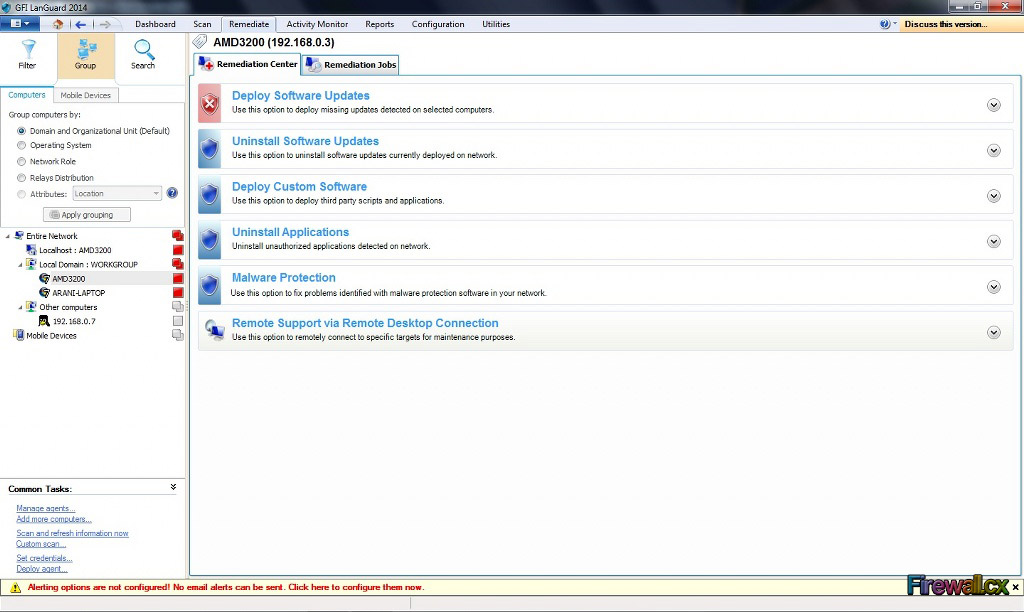Switch to Remediation Jobs tab

tap(351, 65)
